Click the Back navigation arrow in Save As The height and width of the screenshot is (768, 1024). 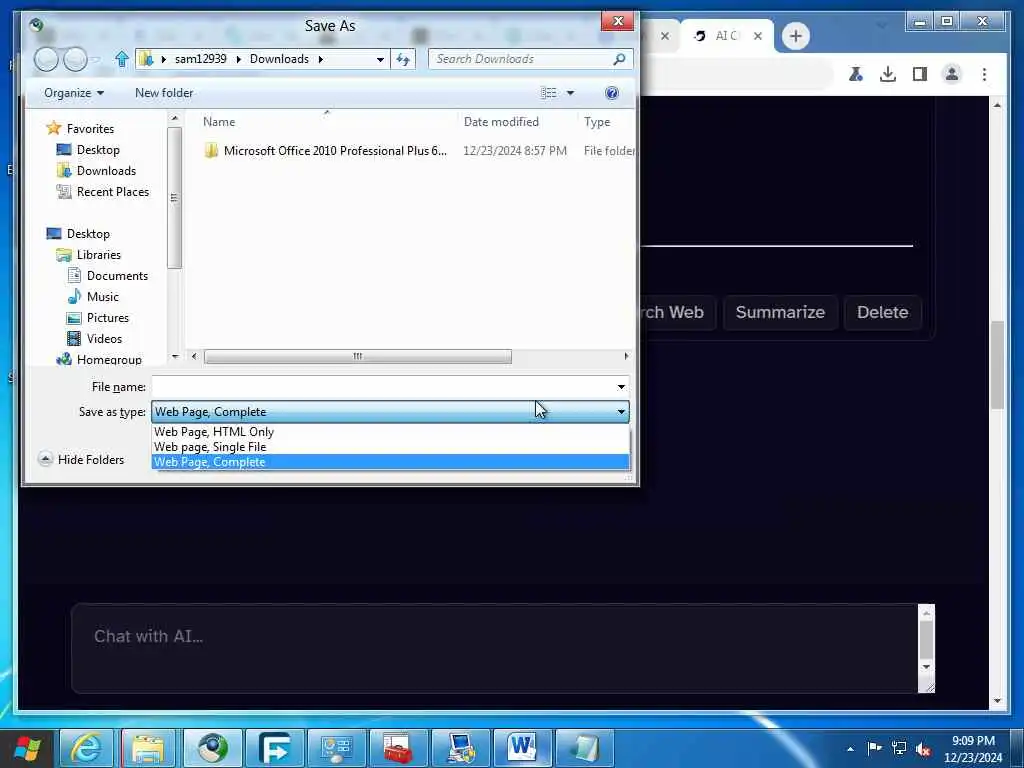(46, 59)
